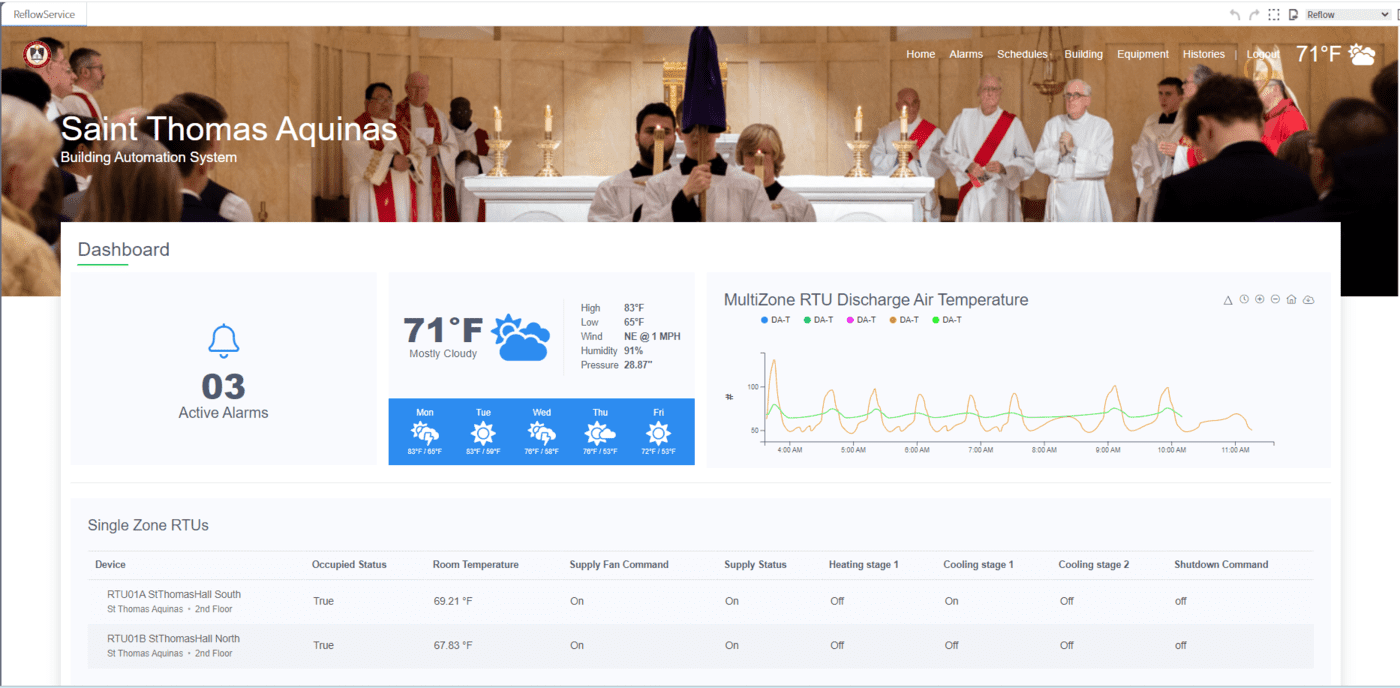Click the redo arrow in the top toolbar

point(1254,15)
